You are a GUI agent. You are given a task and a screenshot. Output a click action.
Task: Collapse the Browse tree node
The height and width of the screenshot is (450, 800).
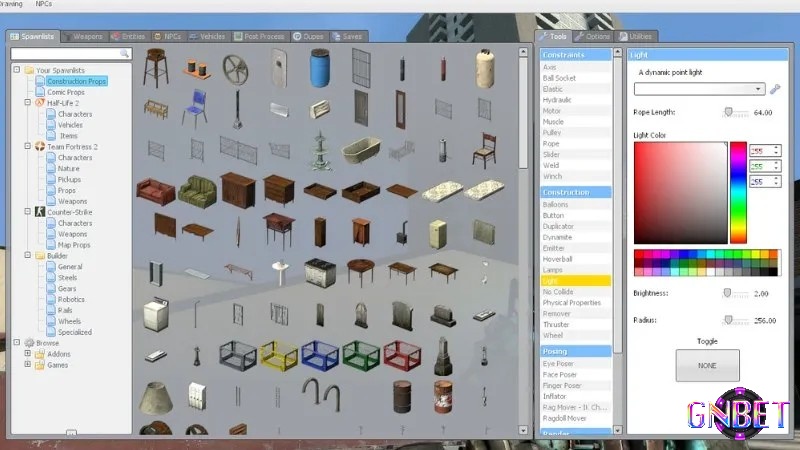[17, 342]
